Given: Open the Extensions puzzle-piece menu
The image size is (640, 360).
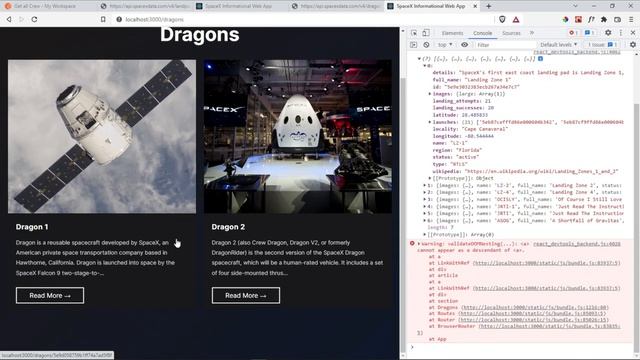Looking at the screenshot, I should [x=604, y=19].
